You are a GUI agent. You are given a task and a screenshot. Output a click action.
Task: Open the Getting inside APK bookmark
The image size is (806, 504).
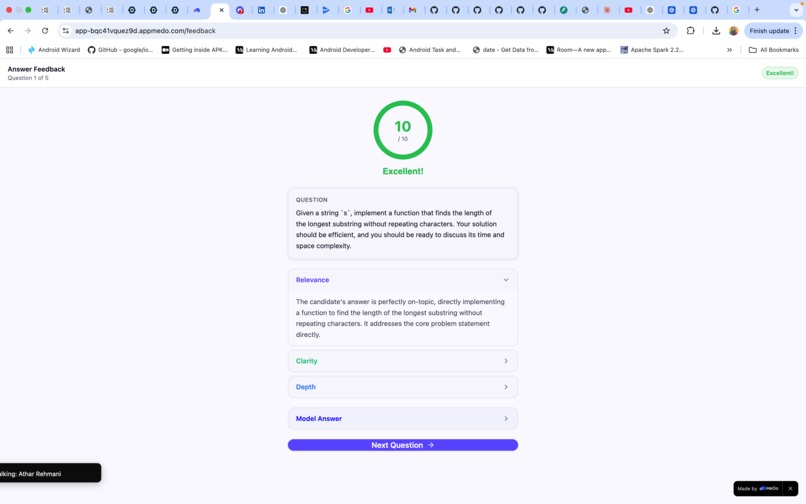tap(194, 50)
